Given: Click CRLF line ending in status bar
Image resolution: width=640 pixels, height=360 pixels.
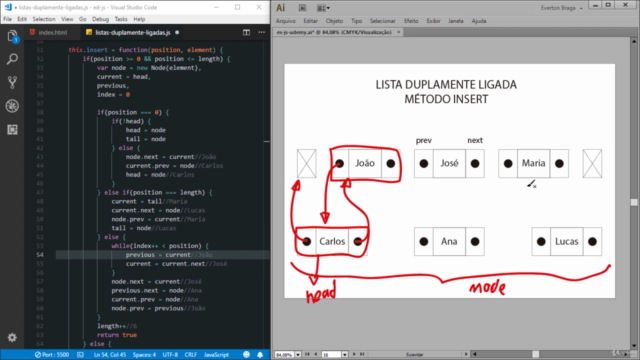Looking at the screenshot, I should coord(191,355).
